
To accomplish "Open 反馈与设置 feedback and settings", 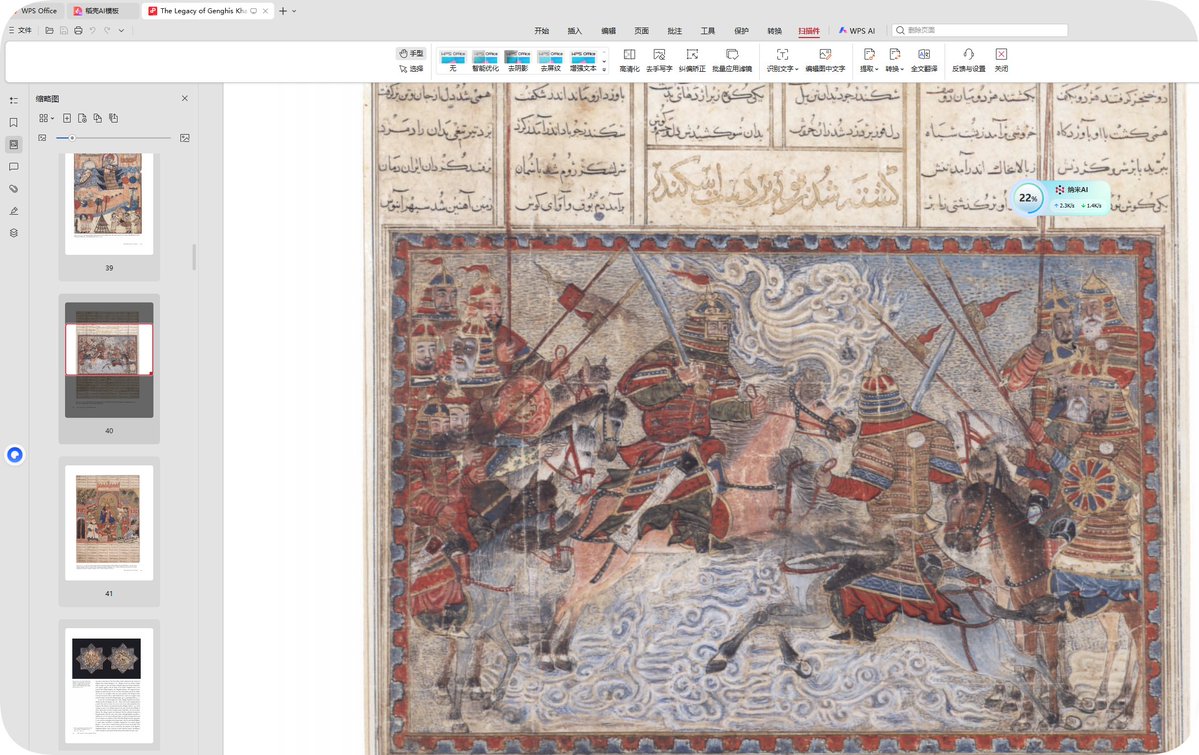I will click(x=968, y=60).
